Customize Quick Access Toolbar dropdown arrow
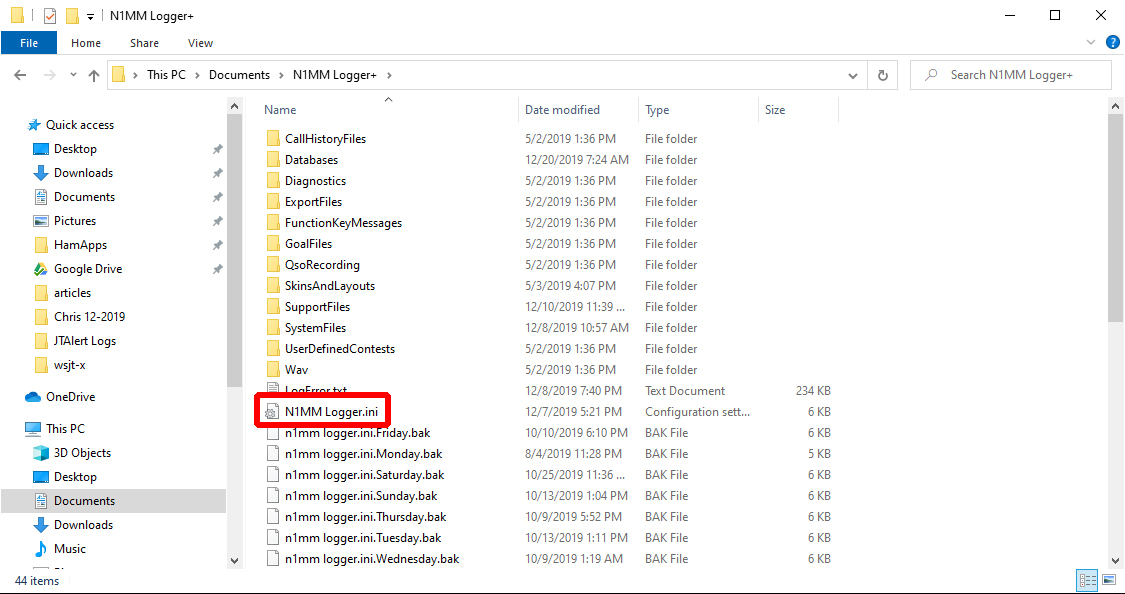 (x=90, y=16)
